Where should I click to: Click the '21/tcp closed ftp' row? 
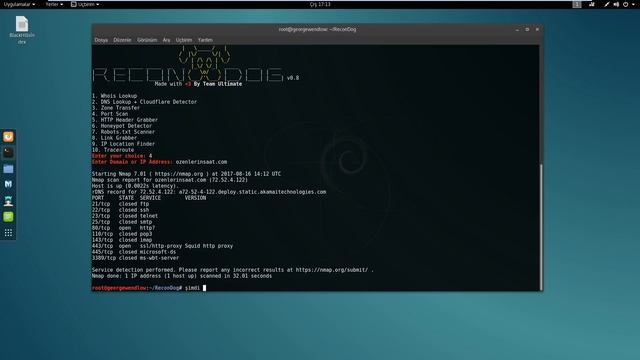tap(120, 204)
